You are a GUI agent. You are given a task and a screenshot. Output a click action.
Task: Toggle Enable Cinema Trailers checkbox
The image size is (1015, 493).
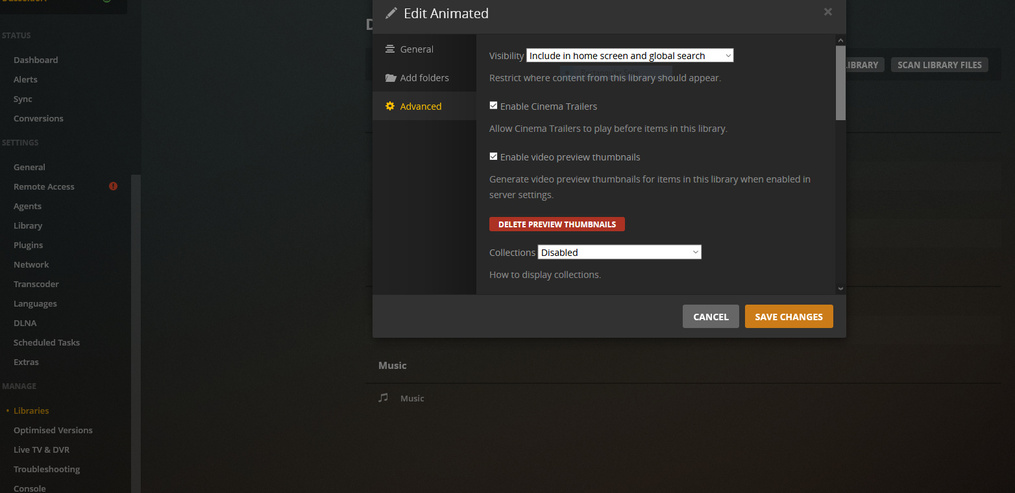[x=493, y=105]
